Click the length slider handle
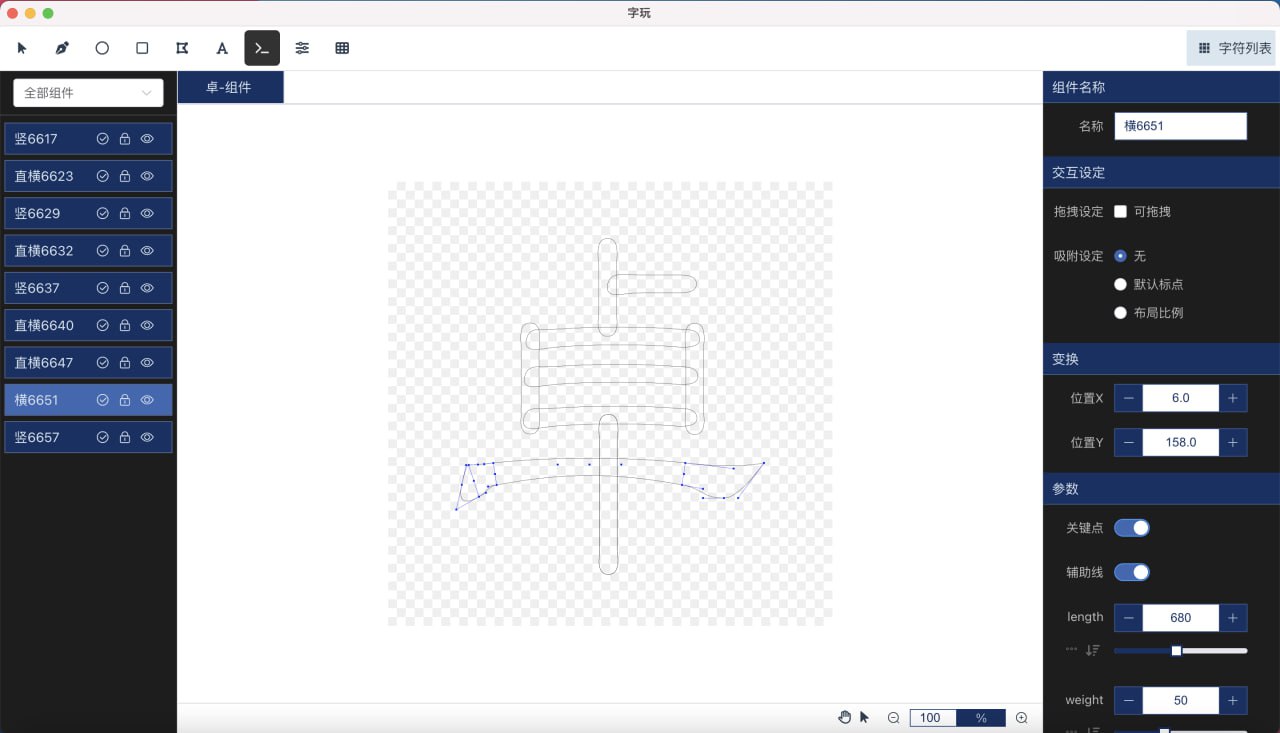The width and height of the screenshot is (1280, 733). [1176, 651]
